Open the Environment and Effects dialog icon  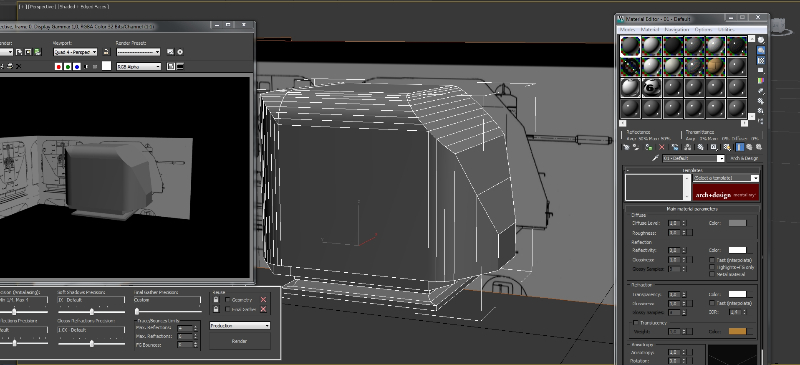[180, 52]
